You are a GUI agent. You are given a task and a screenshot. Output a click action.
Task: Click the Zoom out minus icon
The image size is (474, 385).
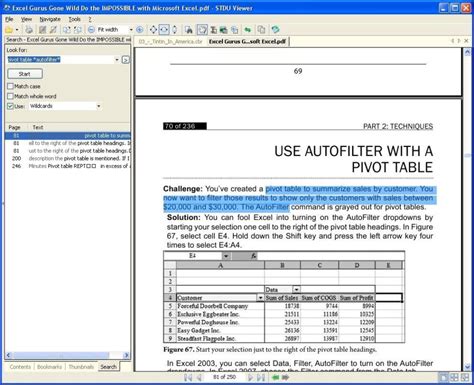91,30
